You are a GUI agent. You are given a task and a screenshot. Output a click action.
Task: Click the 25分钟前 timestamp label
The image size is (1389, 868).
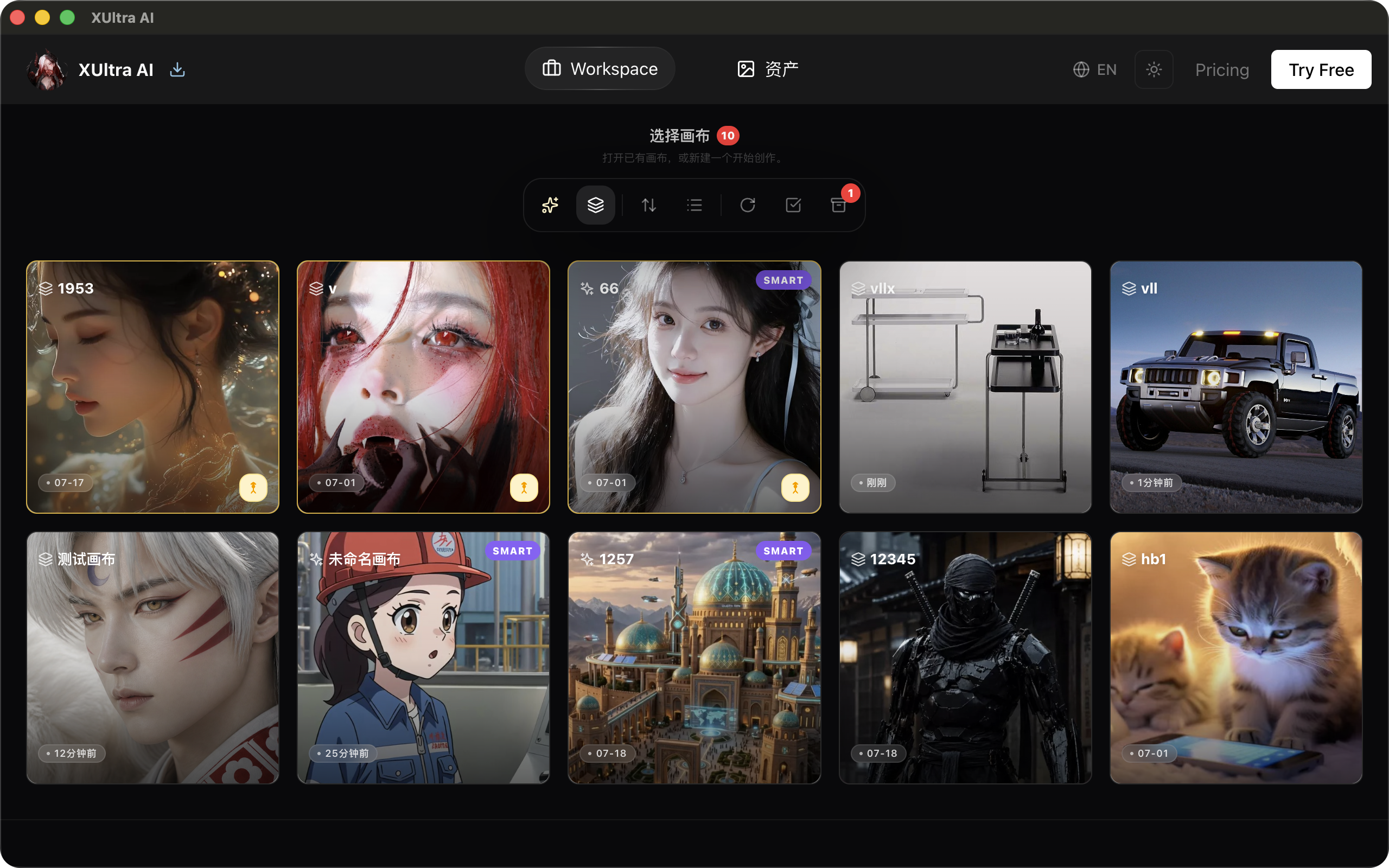[343, 754]
